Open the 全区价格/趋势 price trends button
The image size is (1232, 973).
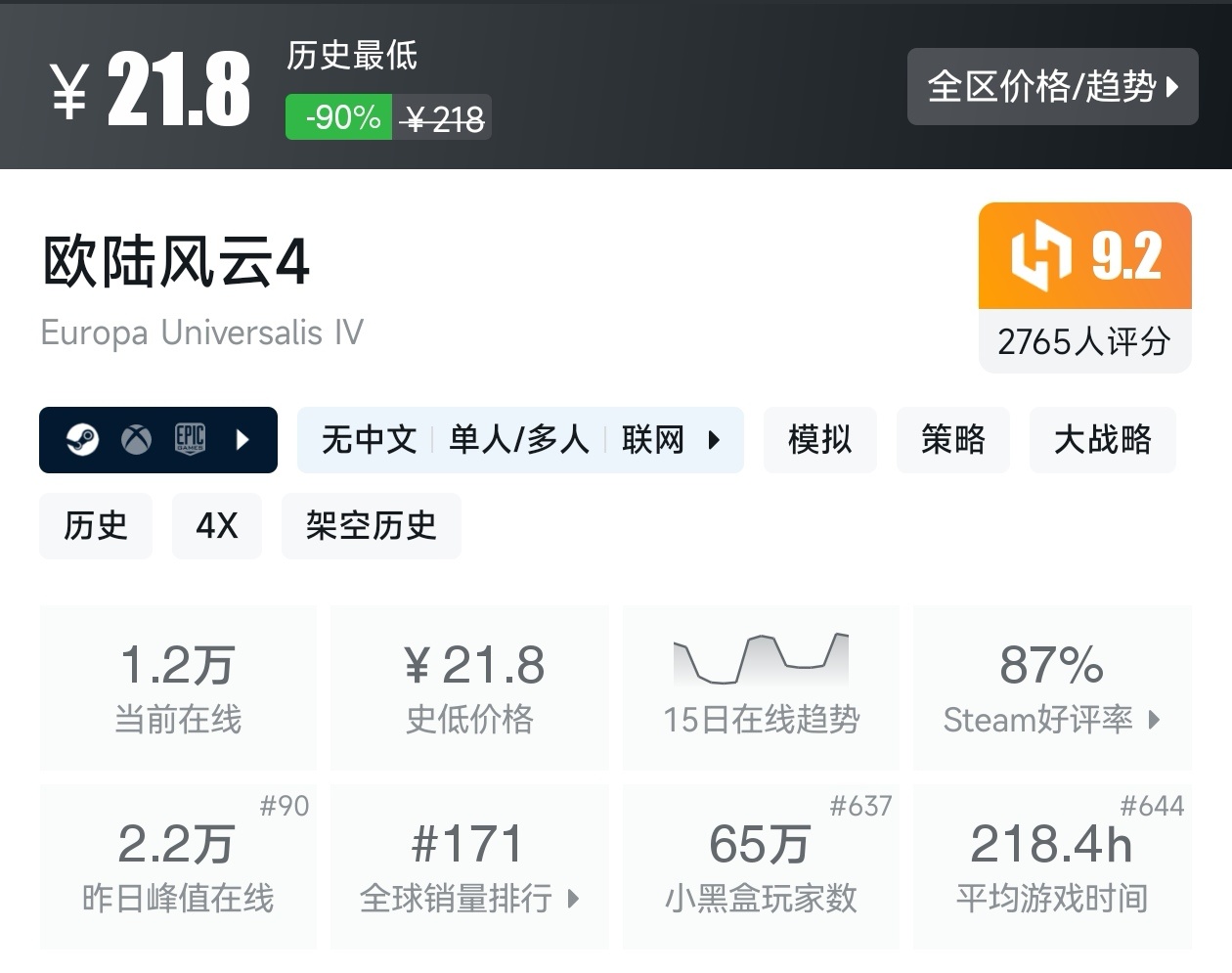[x=1052, y=86]
